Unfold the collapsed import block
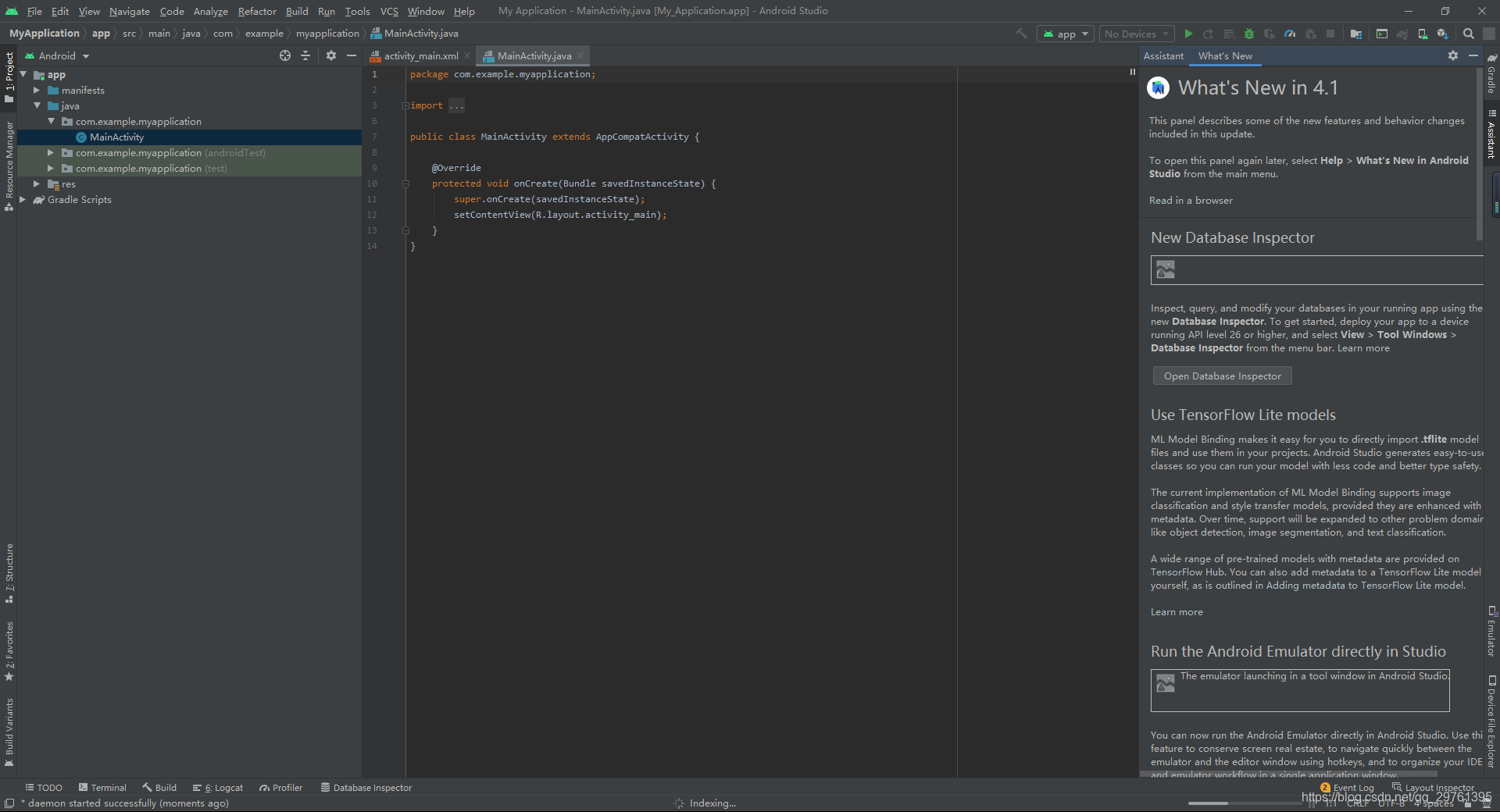1500x812 pixels. [405, 105]
